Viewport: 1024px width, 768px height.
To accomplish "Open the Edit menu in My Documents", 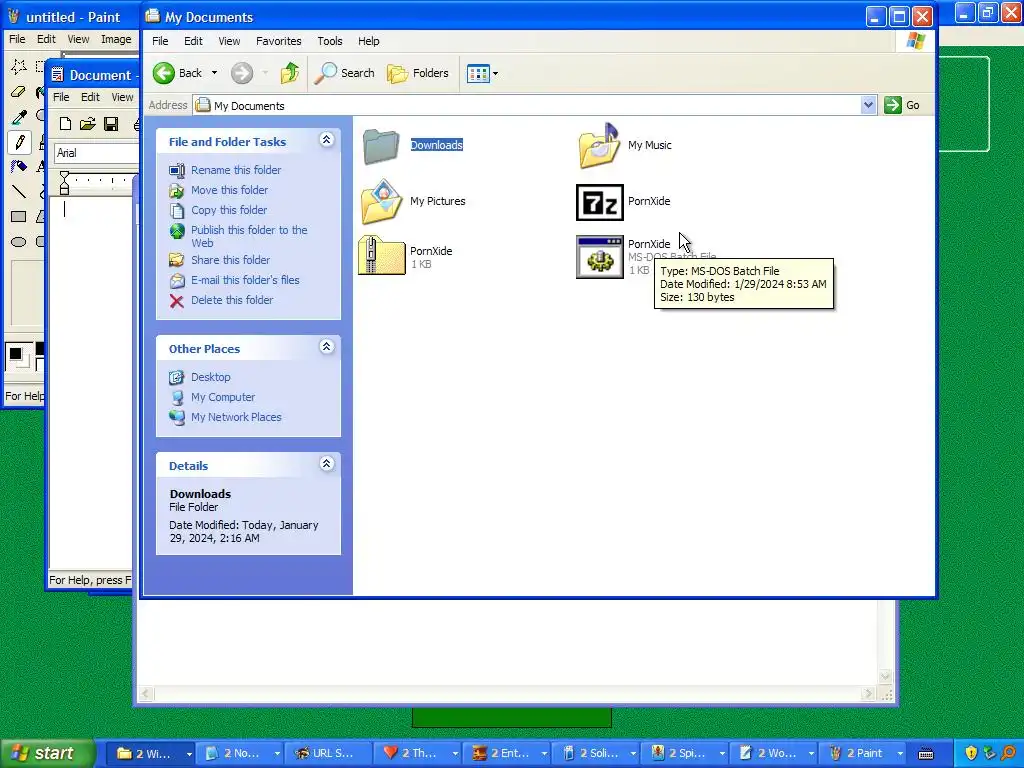I will pyautogui.click(x=193, y=41).
